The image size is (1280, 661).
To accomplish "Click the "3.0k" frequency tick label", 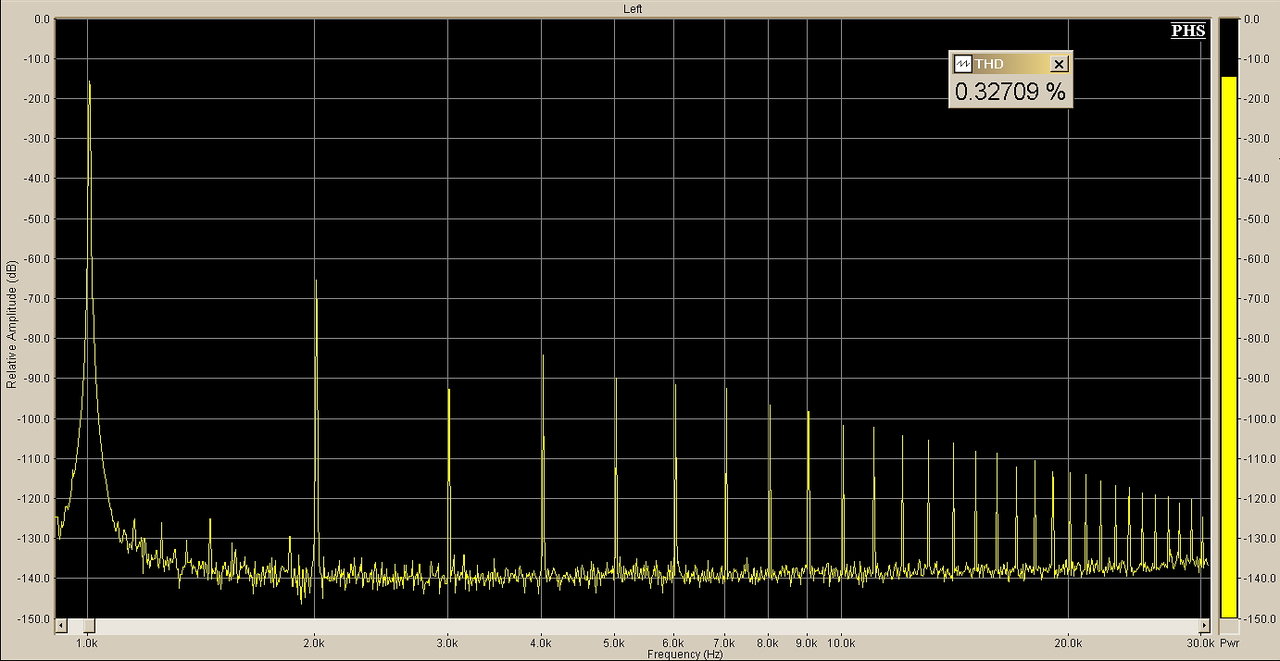I will [448, 642].
